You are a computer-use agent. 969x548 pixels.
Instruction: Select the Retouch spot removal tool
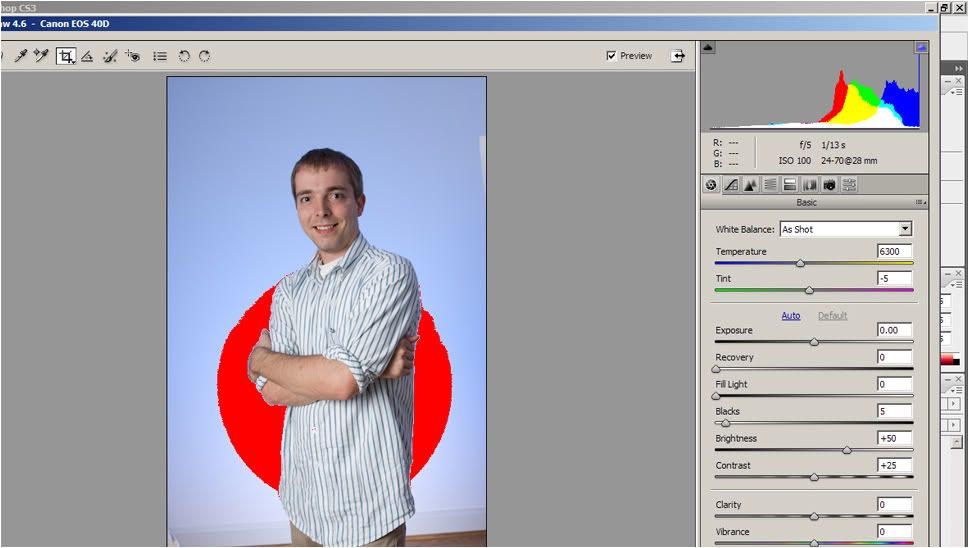pyautogui.click(x=110, y=57)
